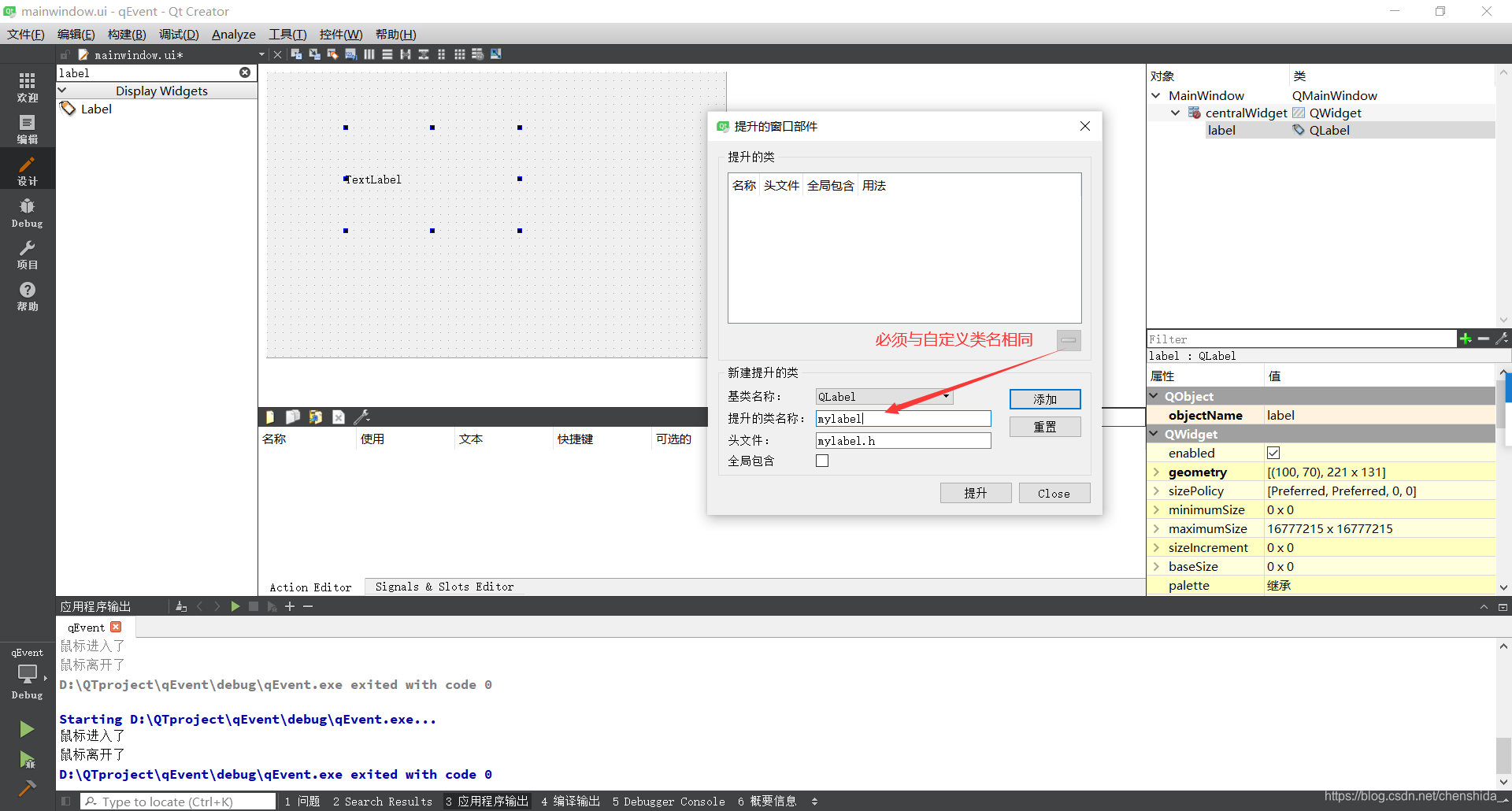Open Projects mode wrench icon
Viewport: 1512px width, 811px height.
[28, 254]
